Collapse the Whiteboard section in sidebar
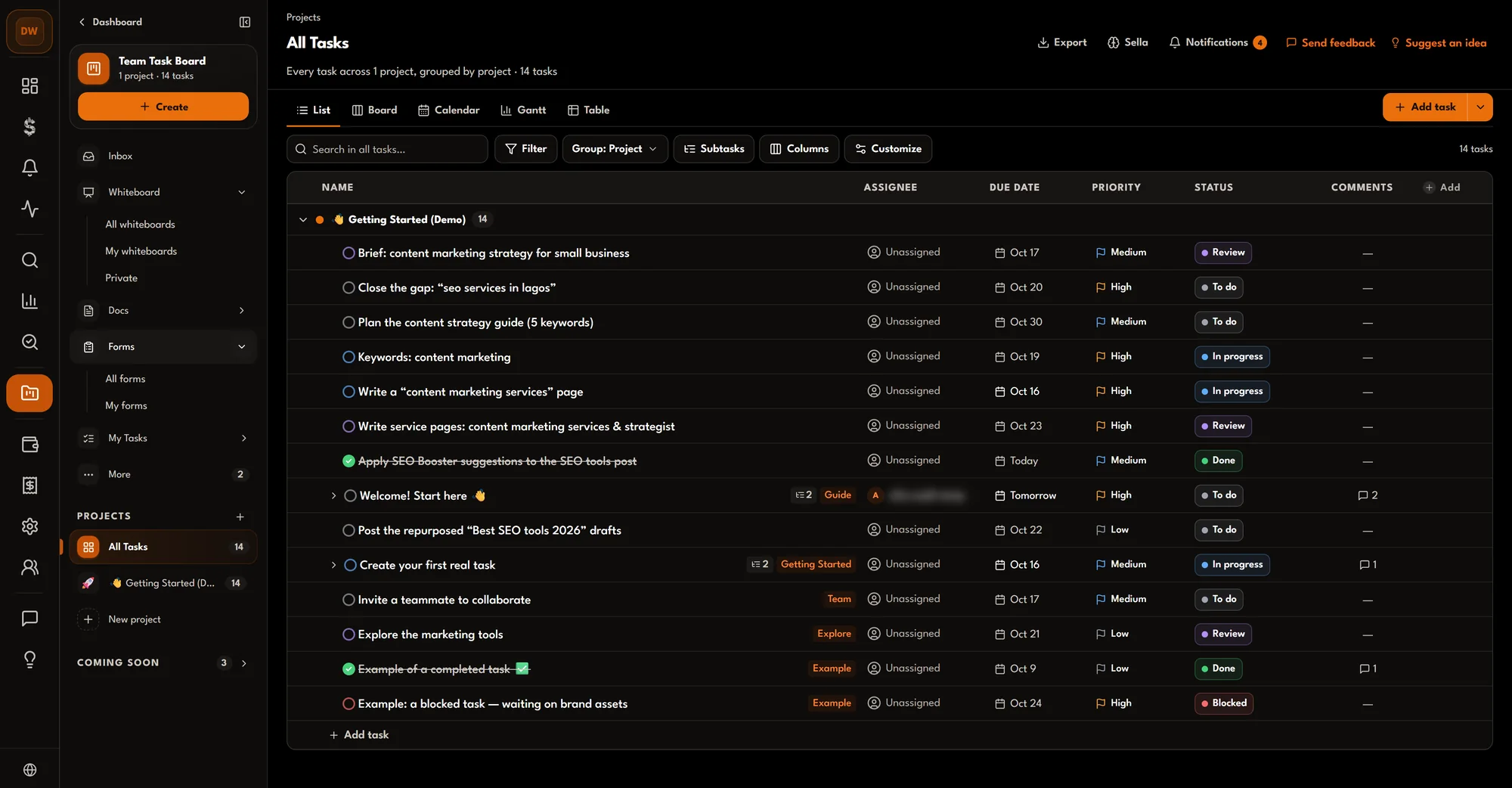The image size is (1512, 788). pos(242,192)
